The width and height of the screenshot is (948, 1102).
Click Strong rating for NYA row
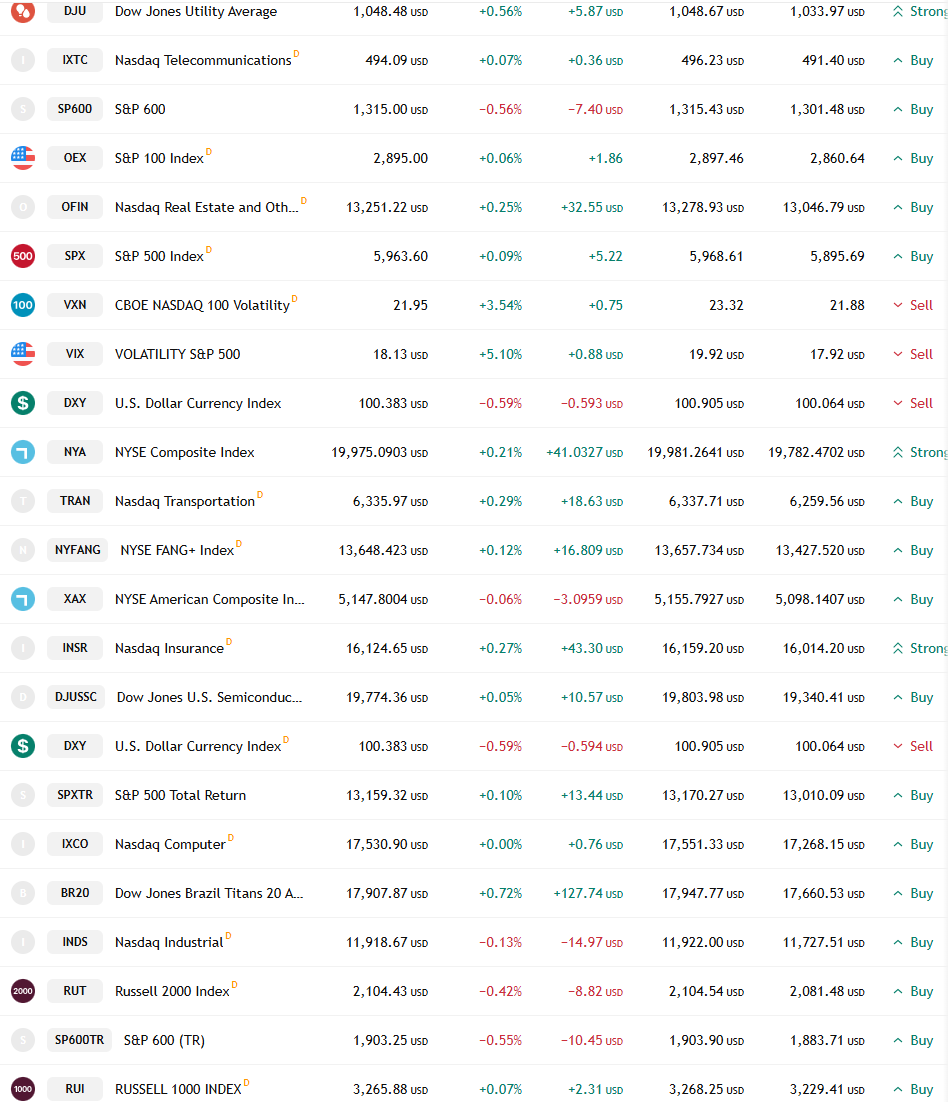(920, 453)
